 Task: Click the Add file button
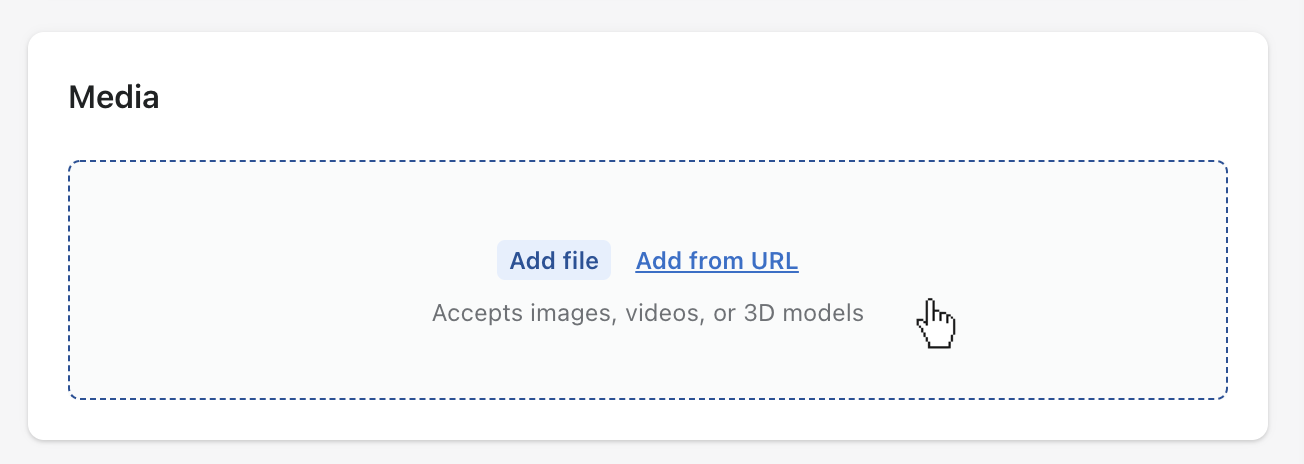pos(553,261)
